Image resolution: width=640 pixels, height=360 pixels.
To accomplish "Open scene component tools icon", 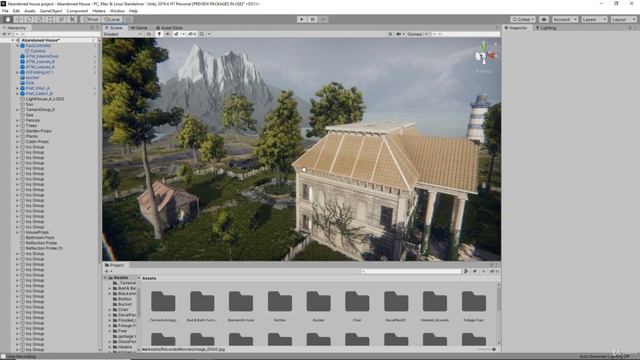I will tap(390, 34).
